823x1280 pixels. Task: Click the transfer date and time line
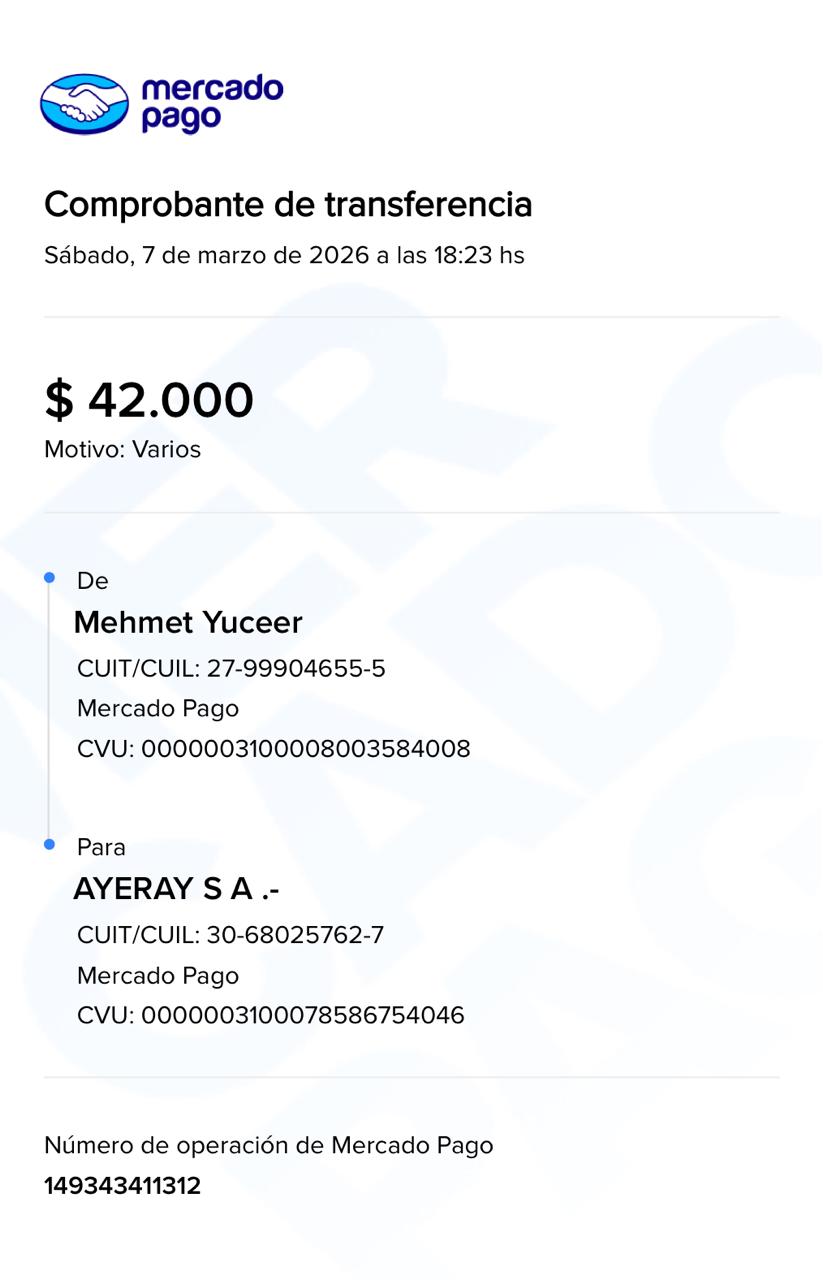tap(284, 255)
